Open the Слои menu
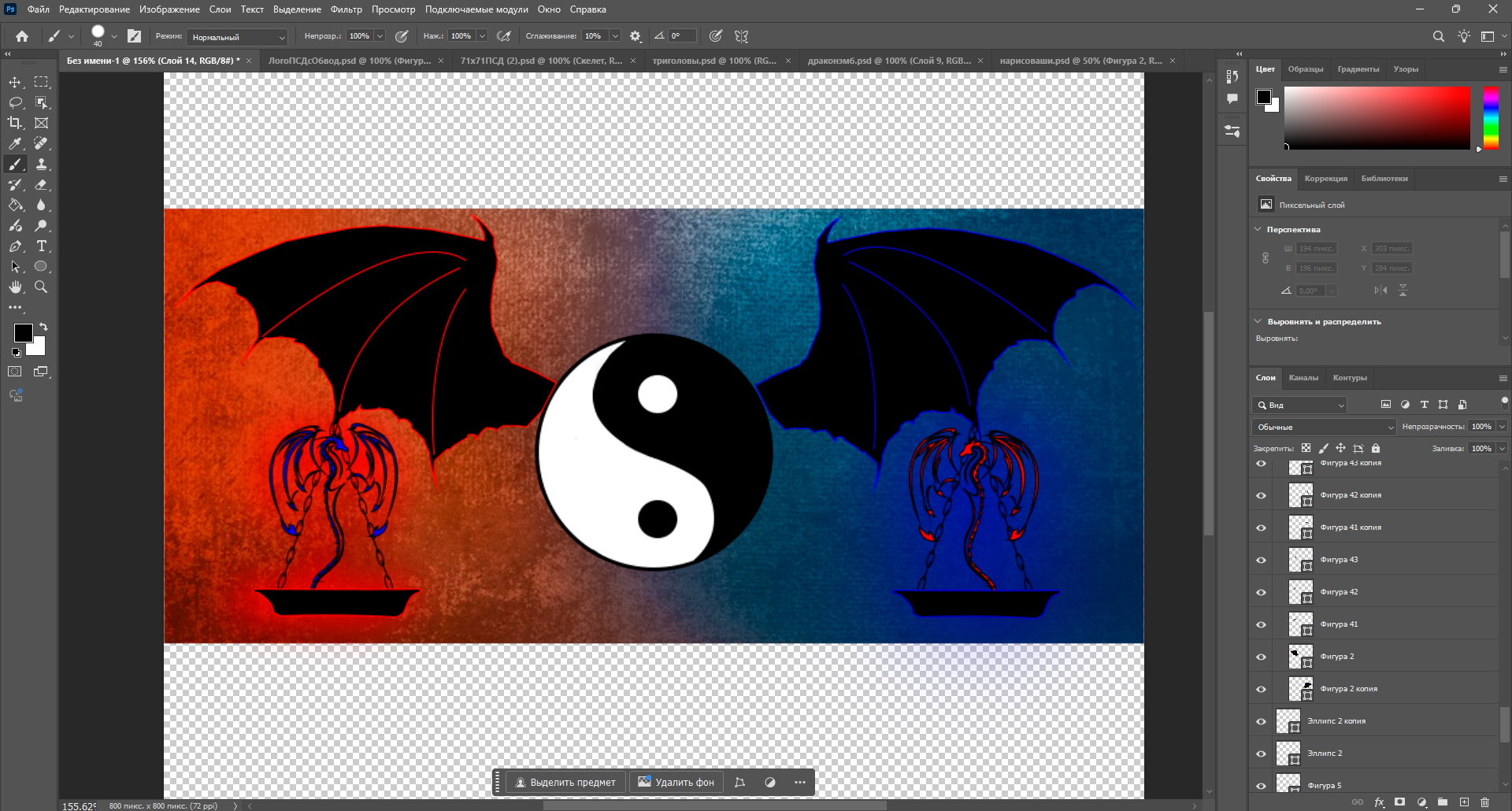 pos(220,9)
